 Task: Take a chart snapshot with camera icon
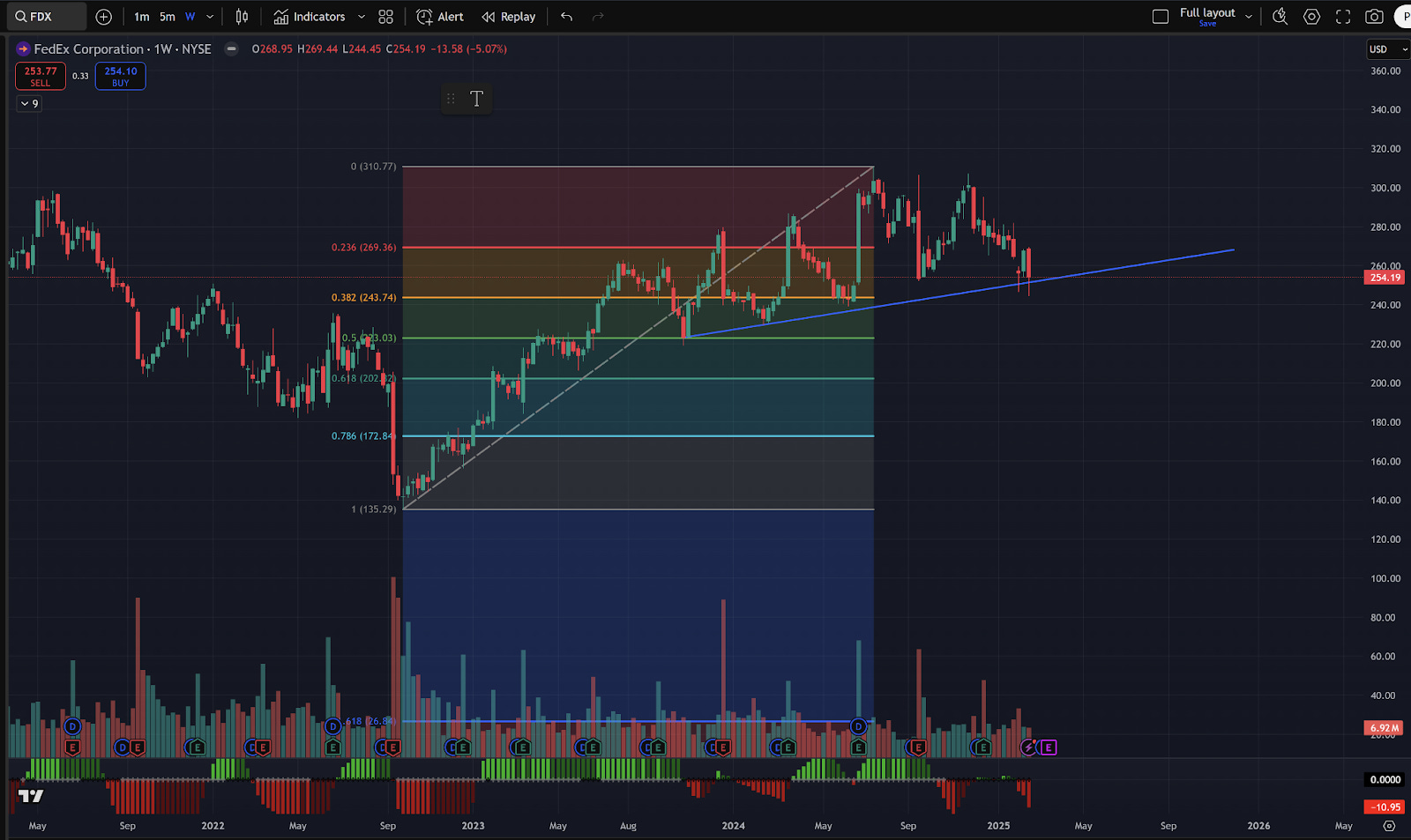point(1374,17)
